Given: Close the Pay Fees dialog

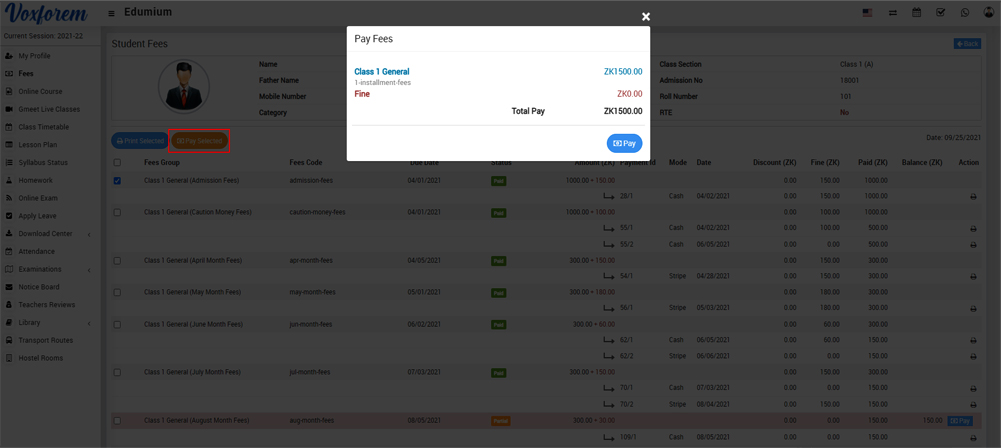Looking at the screenshot, I should click(646, 17).
